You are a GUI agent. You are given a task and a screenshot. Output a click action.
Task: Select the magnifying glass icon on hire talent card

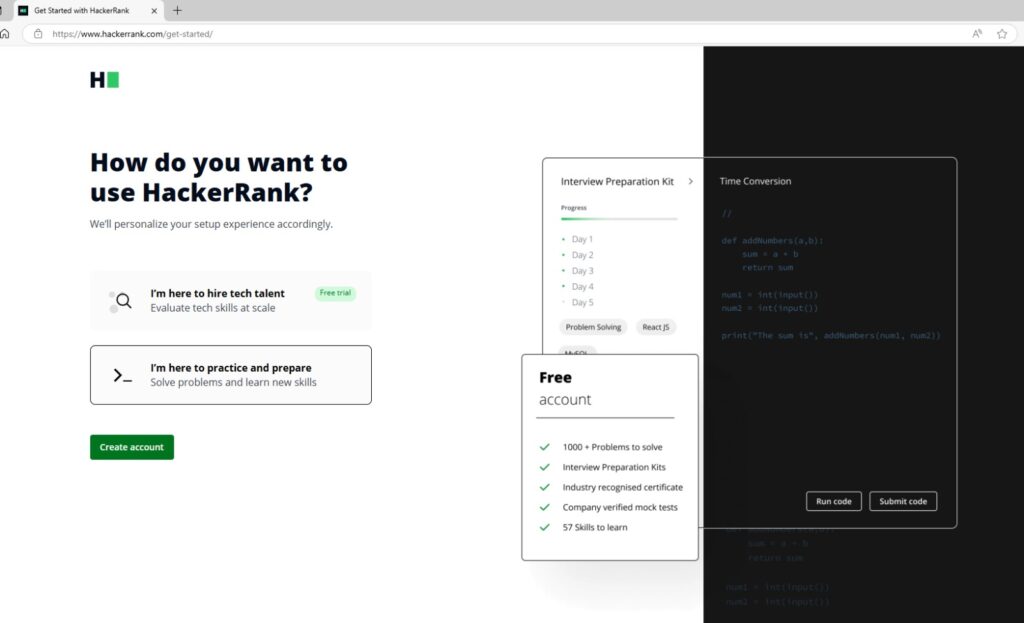[x=122, y=300]
